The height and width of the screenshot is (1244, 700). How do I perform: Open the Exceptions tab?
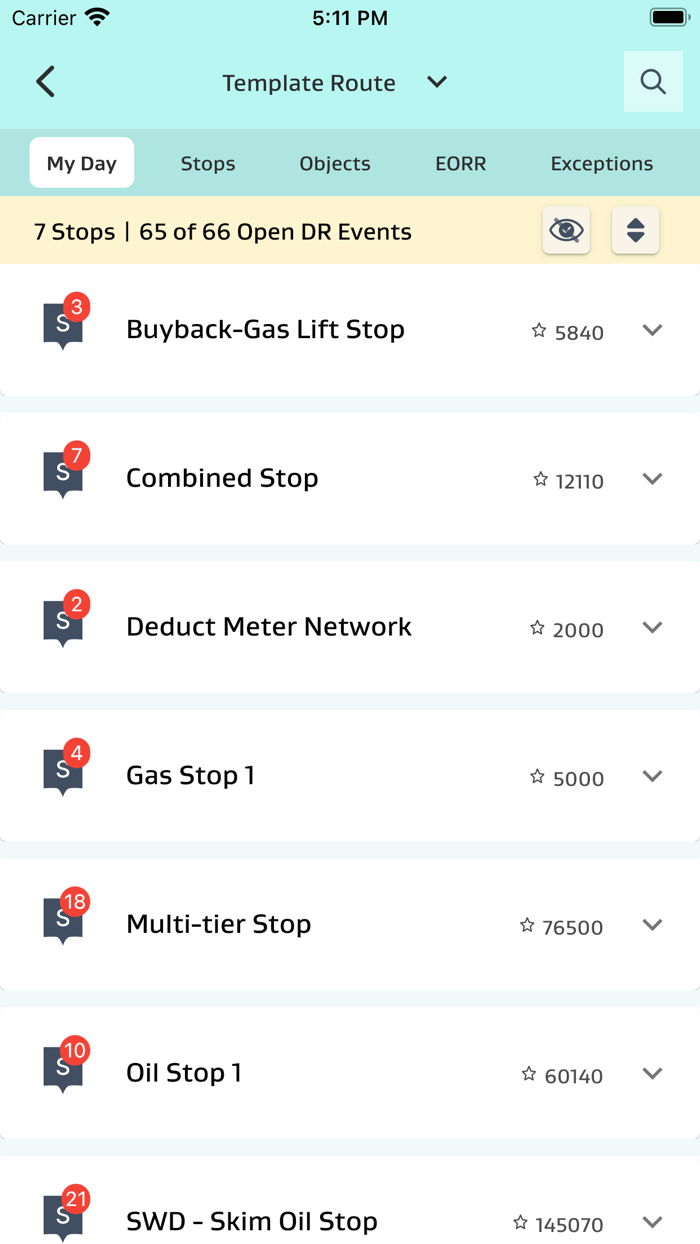tap(602, 164)
